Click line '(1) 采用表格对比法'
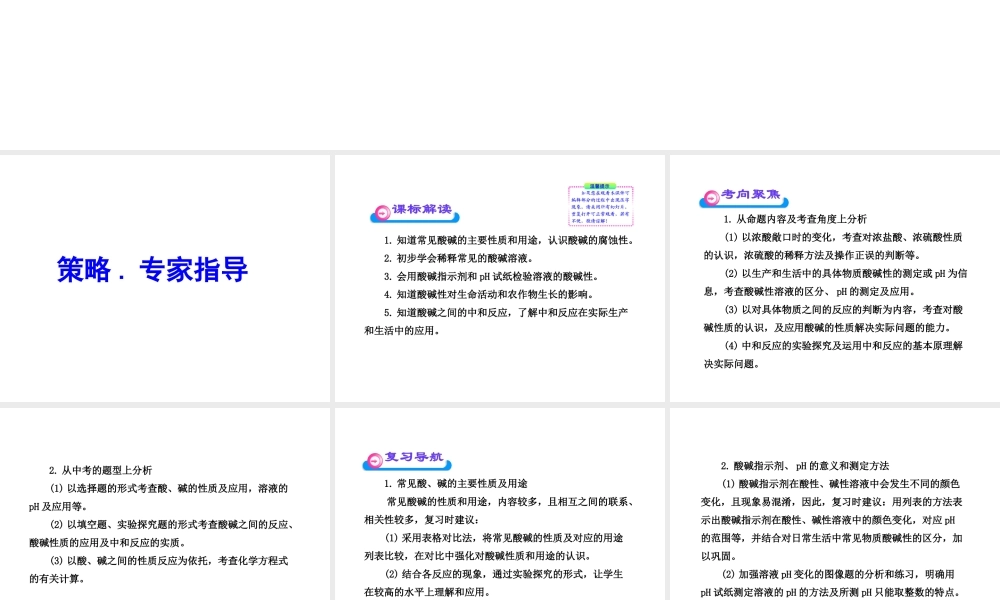The image size is (1000, 600). coord(504,538)
